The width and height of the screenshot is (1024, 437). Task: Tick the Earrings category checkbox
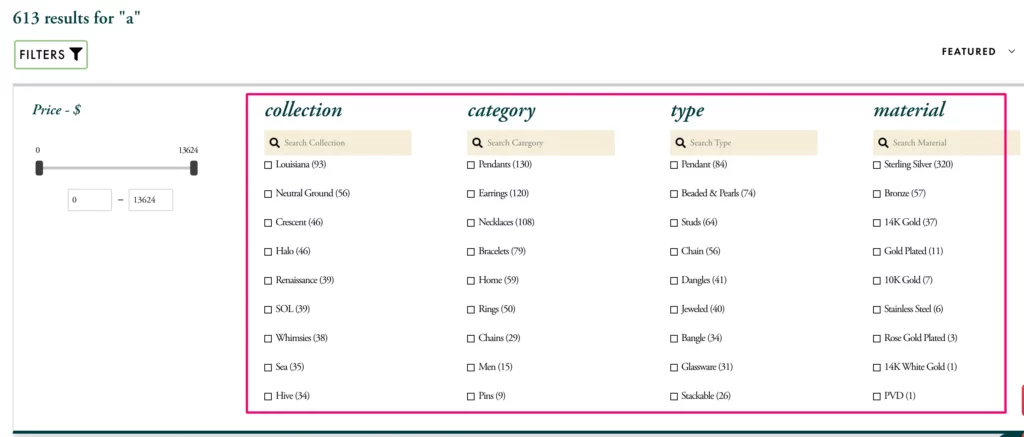(x=471, y=193)
